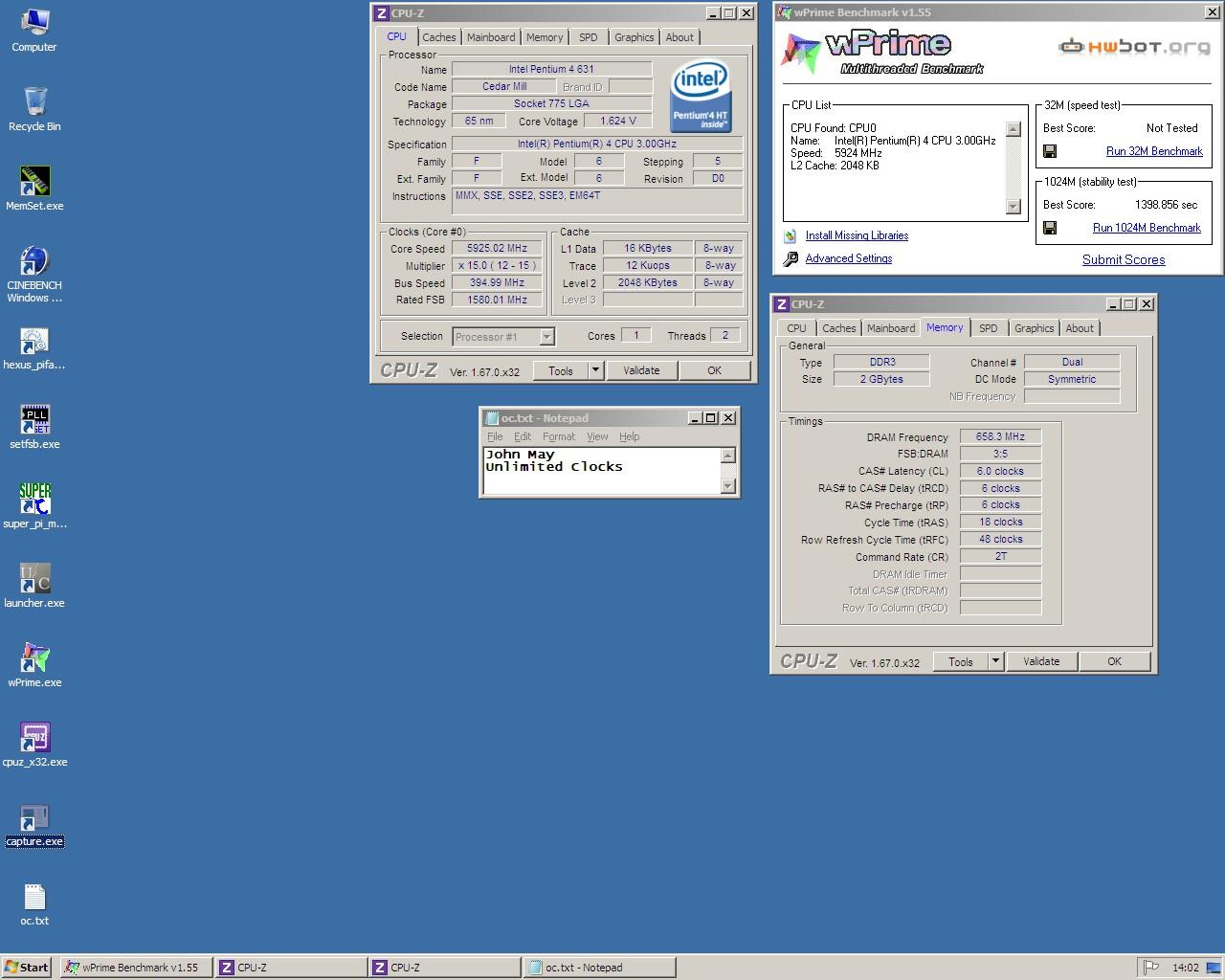Click OK button in CPU-Z Memory window
This screenshot has height=980, width=1225.
pyautogui.click(x=1114, y=661)
